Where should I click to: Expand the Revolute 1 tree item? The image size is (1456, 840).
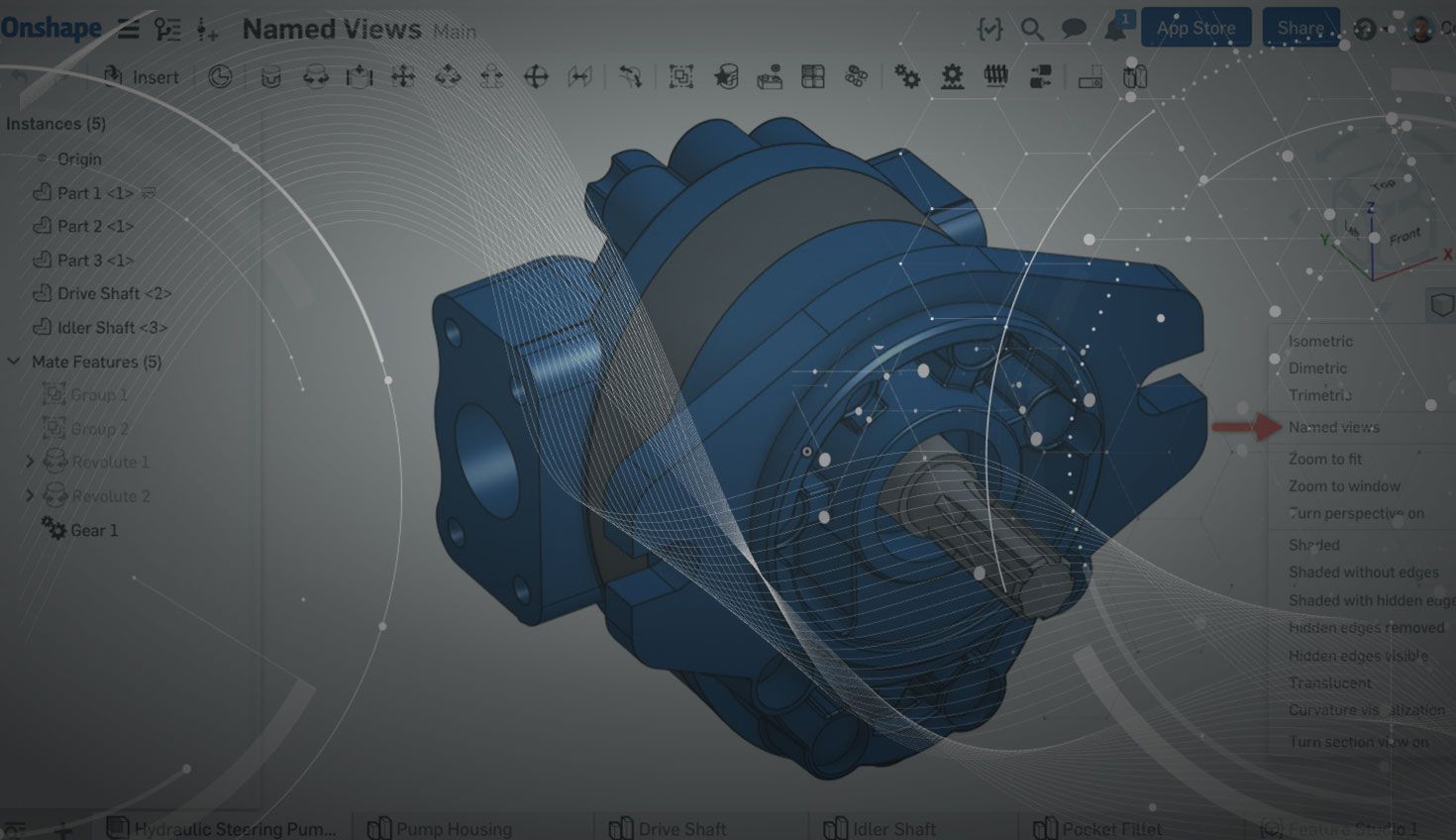(30, 462)
